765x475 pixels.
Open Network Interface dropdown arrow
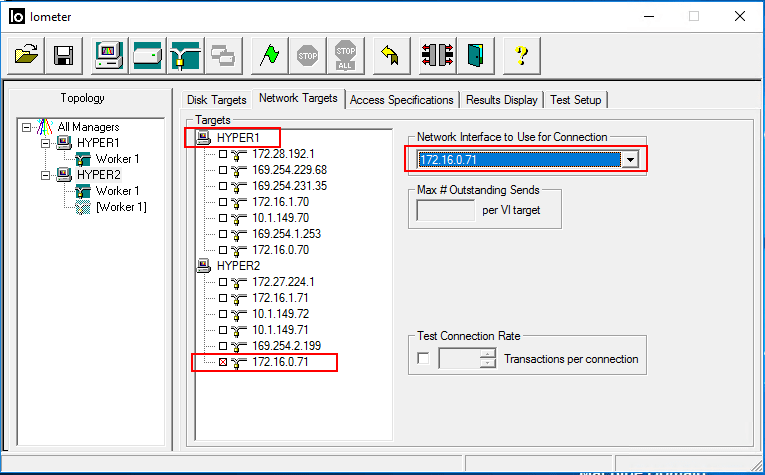click(630, 159)
